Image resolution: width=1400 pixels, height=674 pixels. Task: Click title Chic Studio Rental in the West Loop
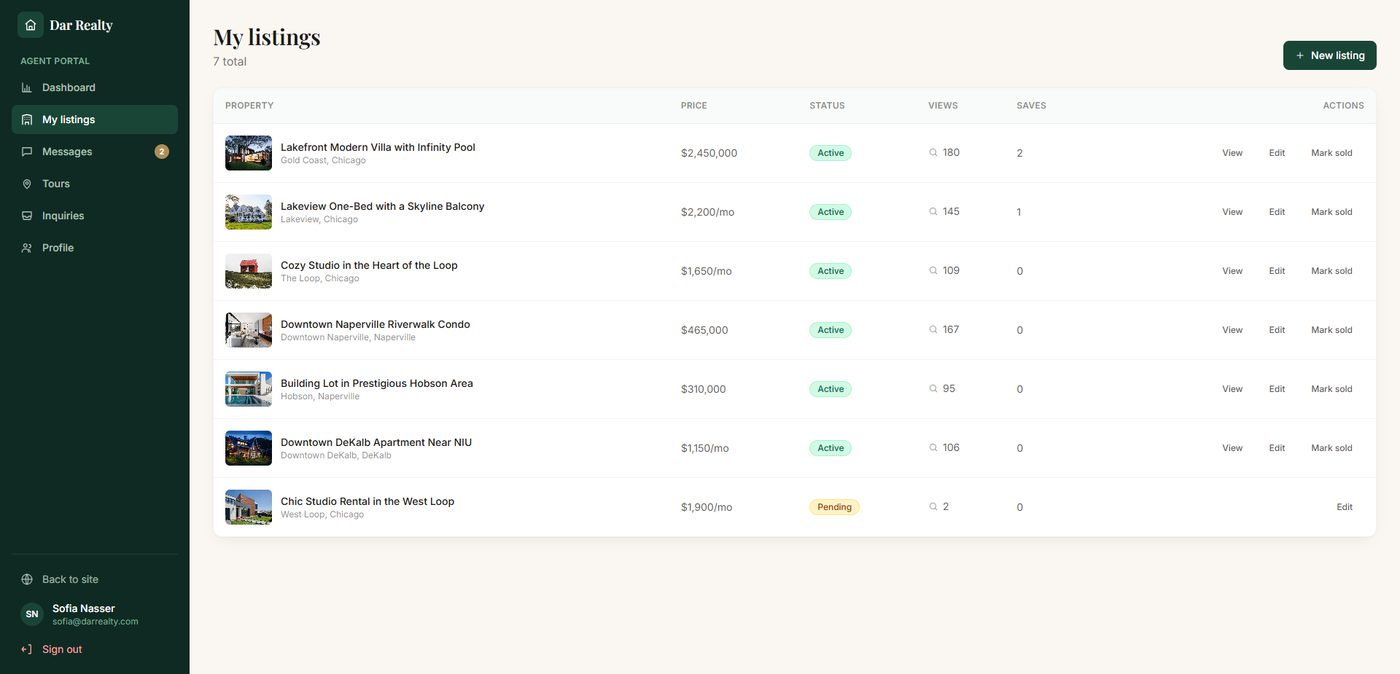(x=367, y=501)
